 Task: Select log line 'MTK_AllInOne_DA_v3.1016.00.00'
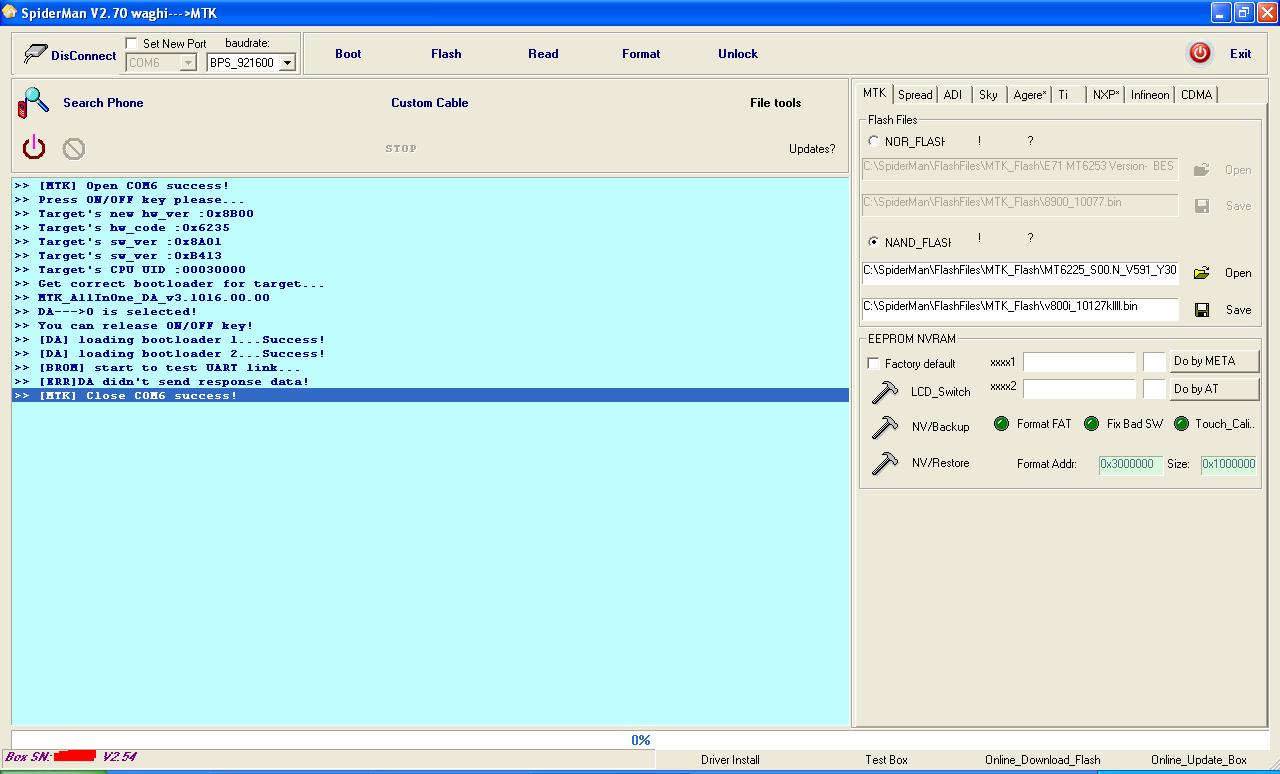pos(430,298)
